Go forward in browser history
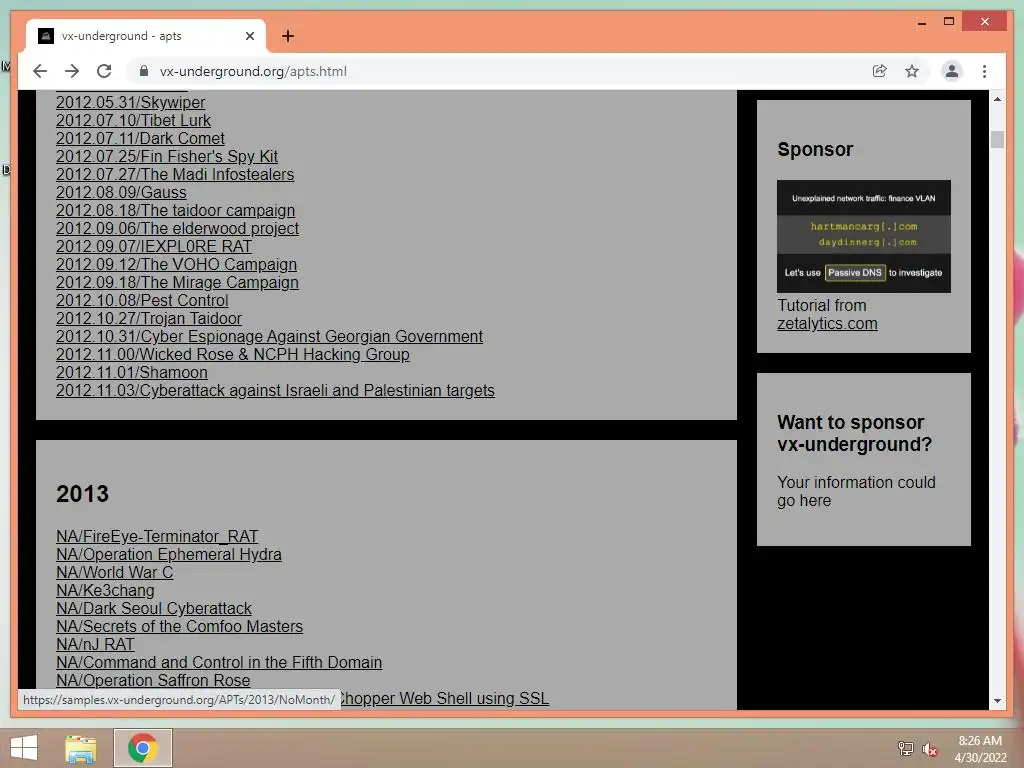This screenshot has height=768, width=1024. click(x=72, y=71)
